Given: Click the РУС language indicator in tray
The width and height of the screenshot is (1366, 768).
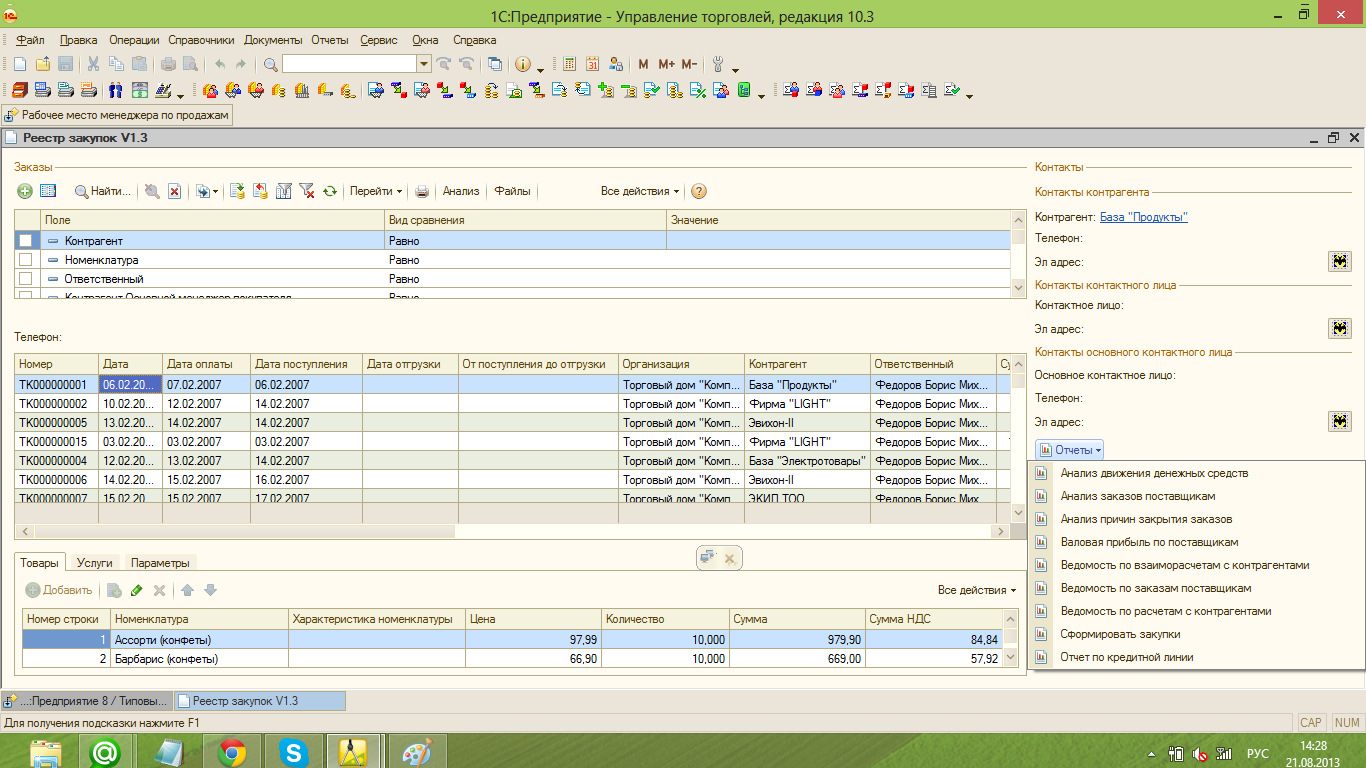Looking at the screenshot, I should pyautogui.click(x=1258, y=753).
